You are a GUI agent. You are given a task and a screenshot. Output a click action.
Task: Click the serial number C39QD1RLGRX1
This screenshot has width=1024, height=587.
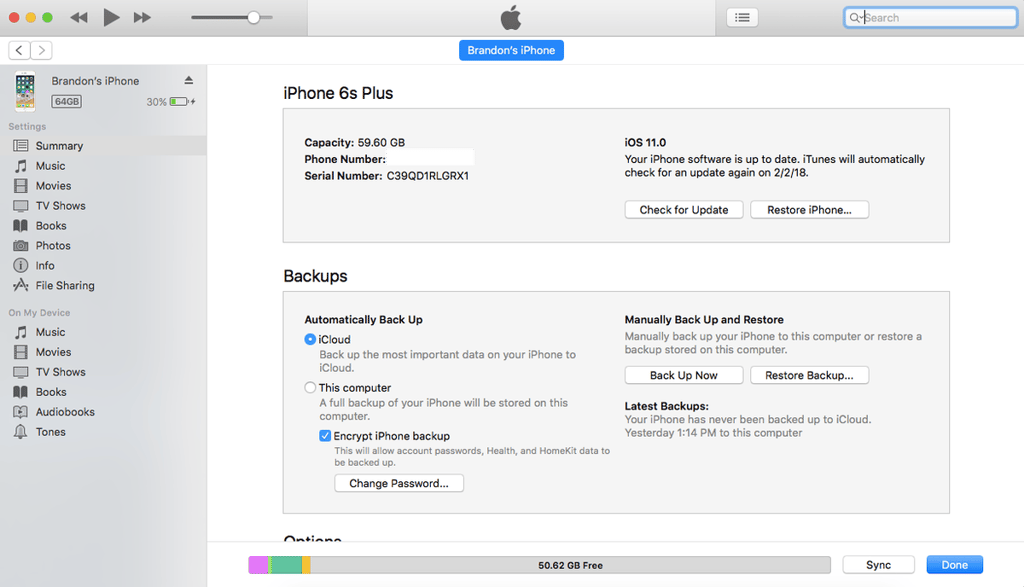coord(428,176)
